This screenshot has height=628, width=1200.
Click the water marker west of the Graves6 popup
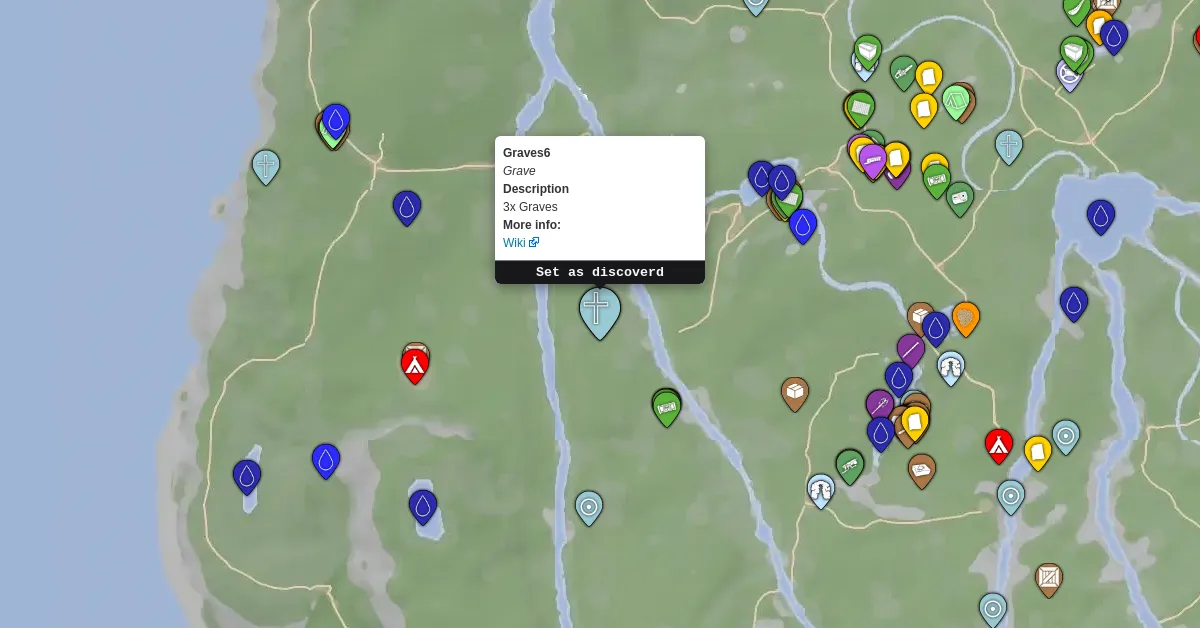[407, 208]
